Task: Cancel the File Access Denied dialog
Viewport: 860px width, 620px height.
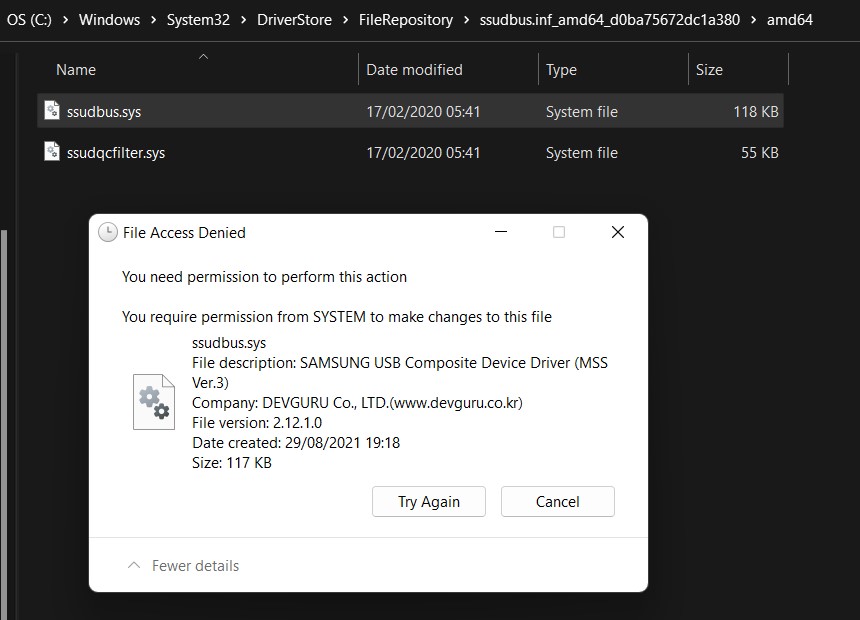Action: 558,501
